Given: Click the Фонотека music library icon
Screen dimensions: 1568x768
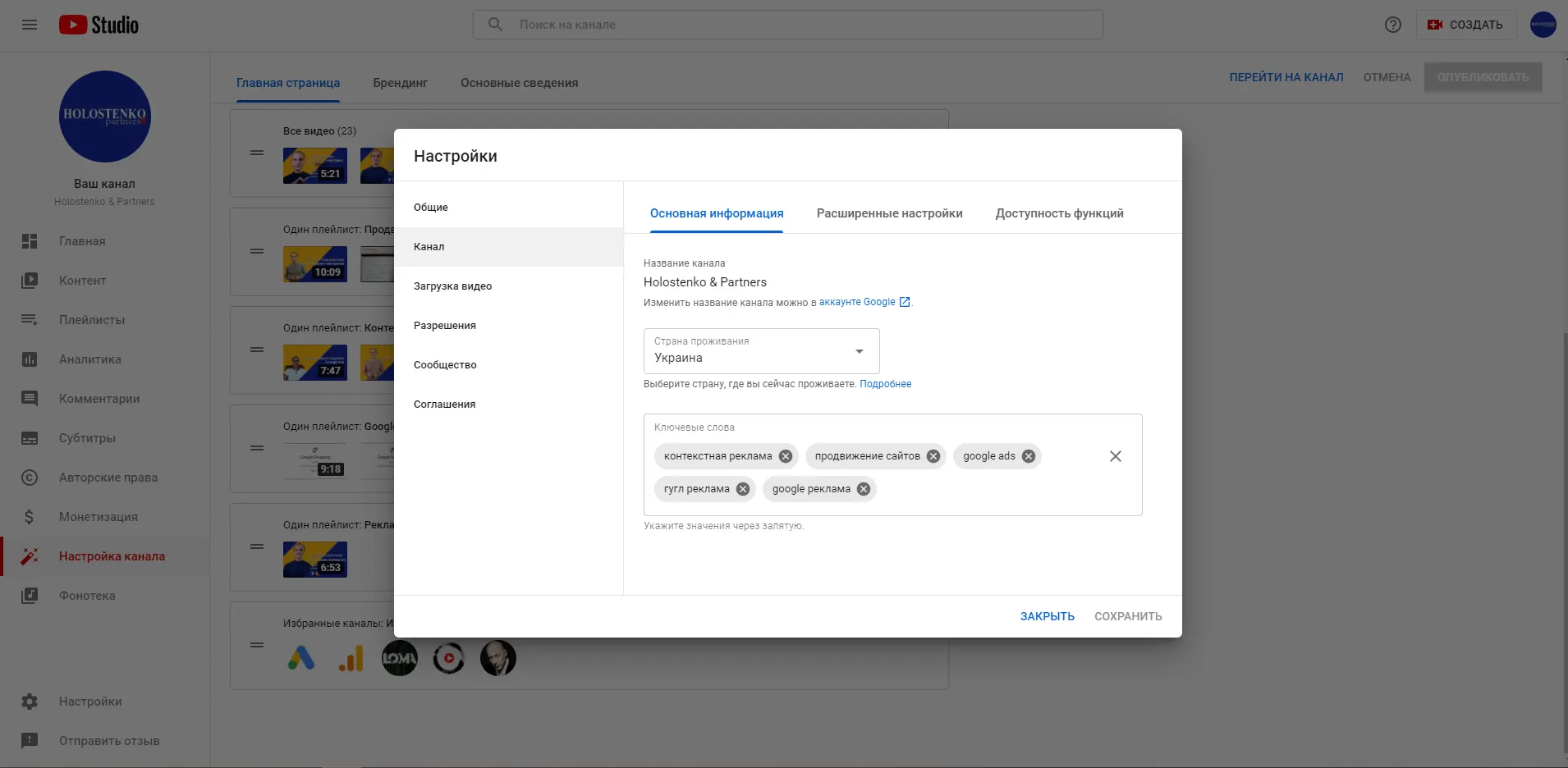Looking at the screenshot, I should point(30,596).
